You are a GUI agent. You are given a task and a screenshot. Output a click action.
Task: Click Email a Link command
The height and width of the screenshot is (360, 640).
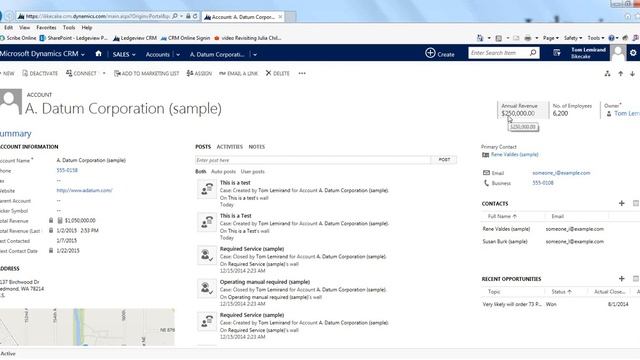tap(239, 73)
